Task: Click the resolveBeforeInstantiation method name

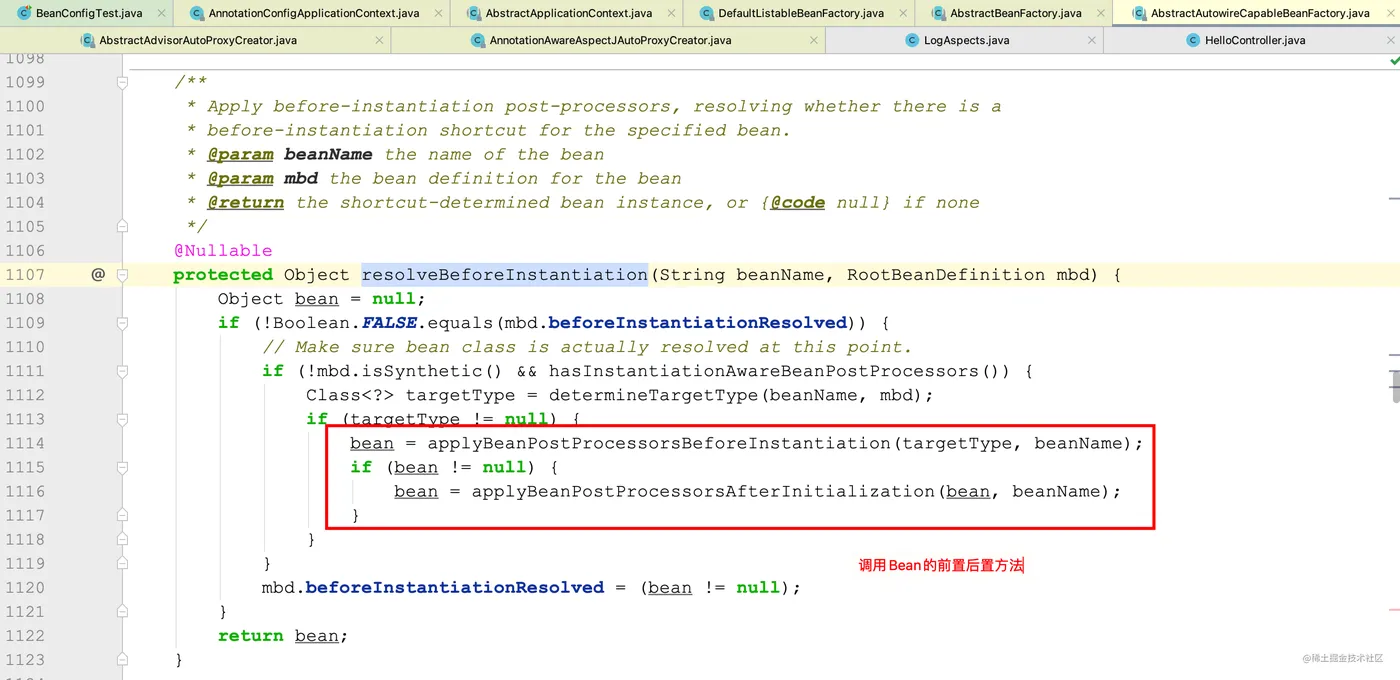Action: (504, 274)
